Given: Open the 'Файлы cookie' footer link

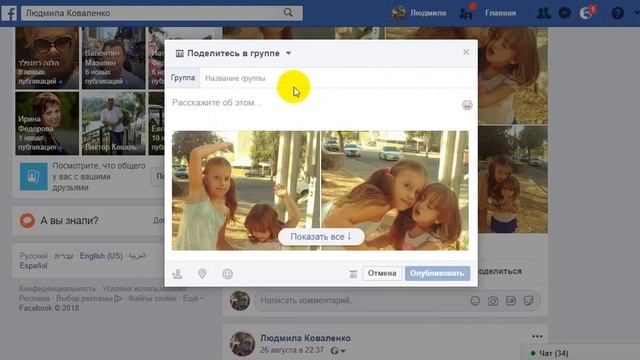Looking at the screenshot, I should tap(152, 298).
